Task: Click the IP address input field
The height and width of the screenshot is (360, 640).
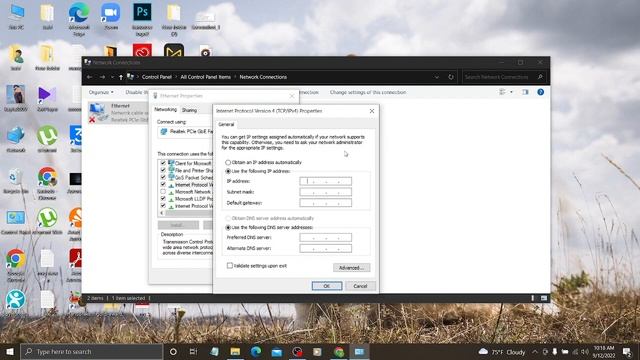Action: point(325,181)
